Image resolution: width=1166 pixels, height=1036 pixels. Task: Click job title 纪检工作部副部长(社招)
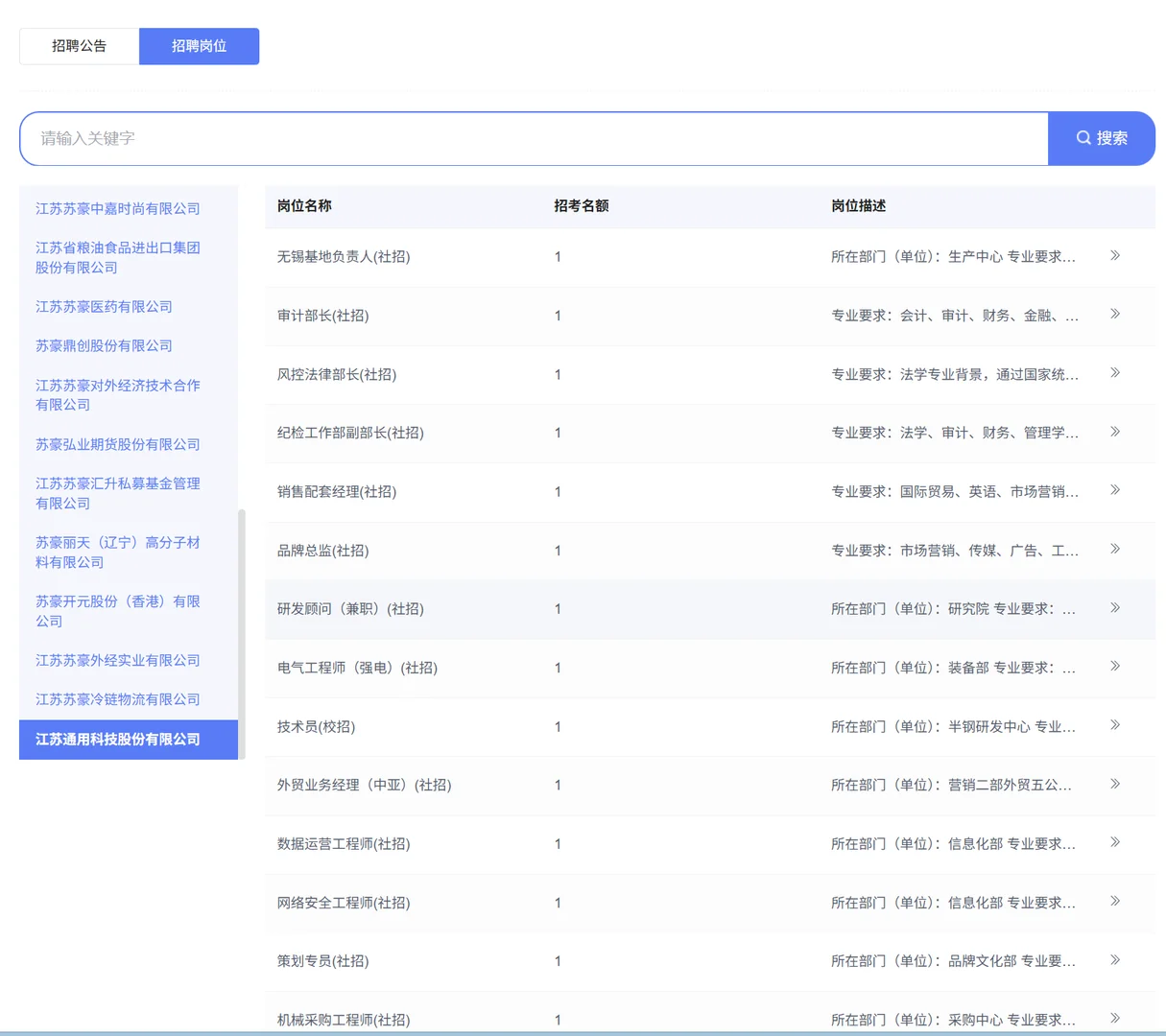click(x=350, y=433)
